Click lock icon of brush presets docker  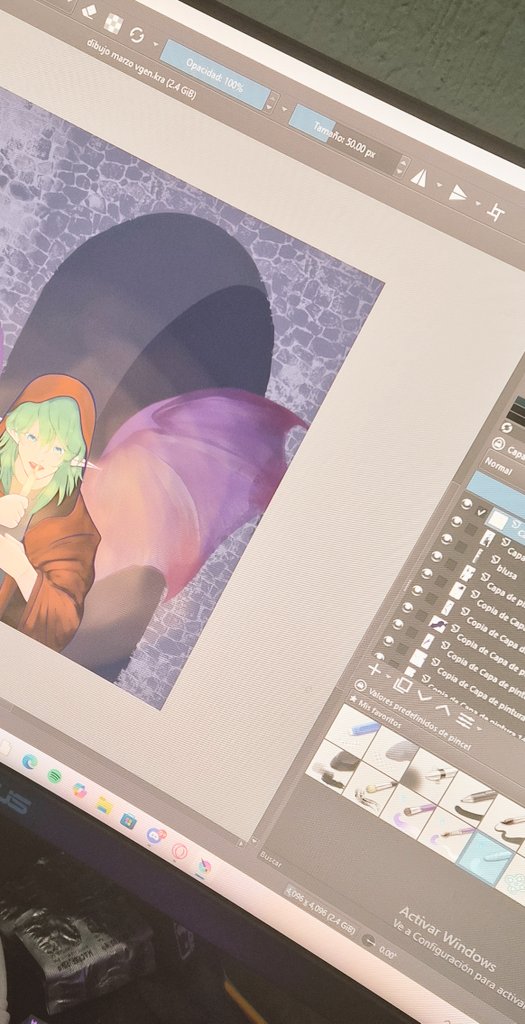click(360, 685)
